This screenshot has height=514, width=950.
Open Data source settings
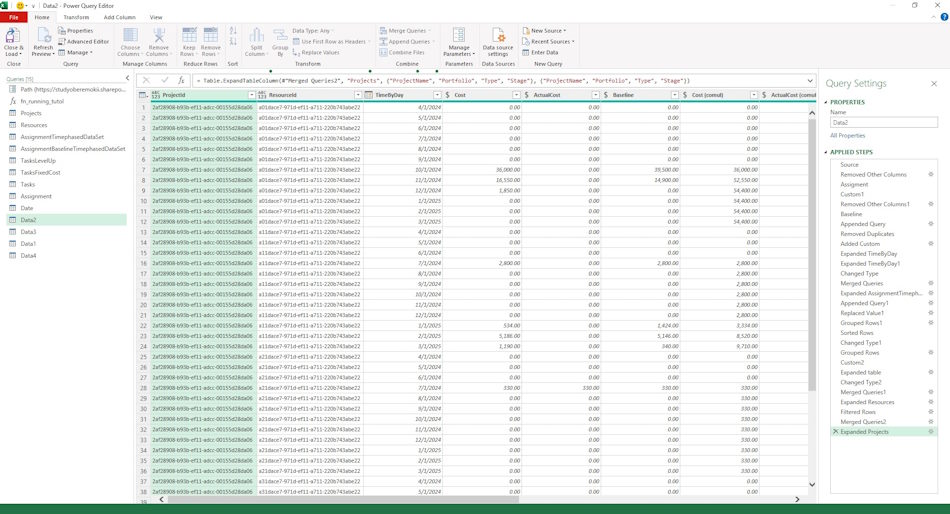tap(498, 42)
